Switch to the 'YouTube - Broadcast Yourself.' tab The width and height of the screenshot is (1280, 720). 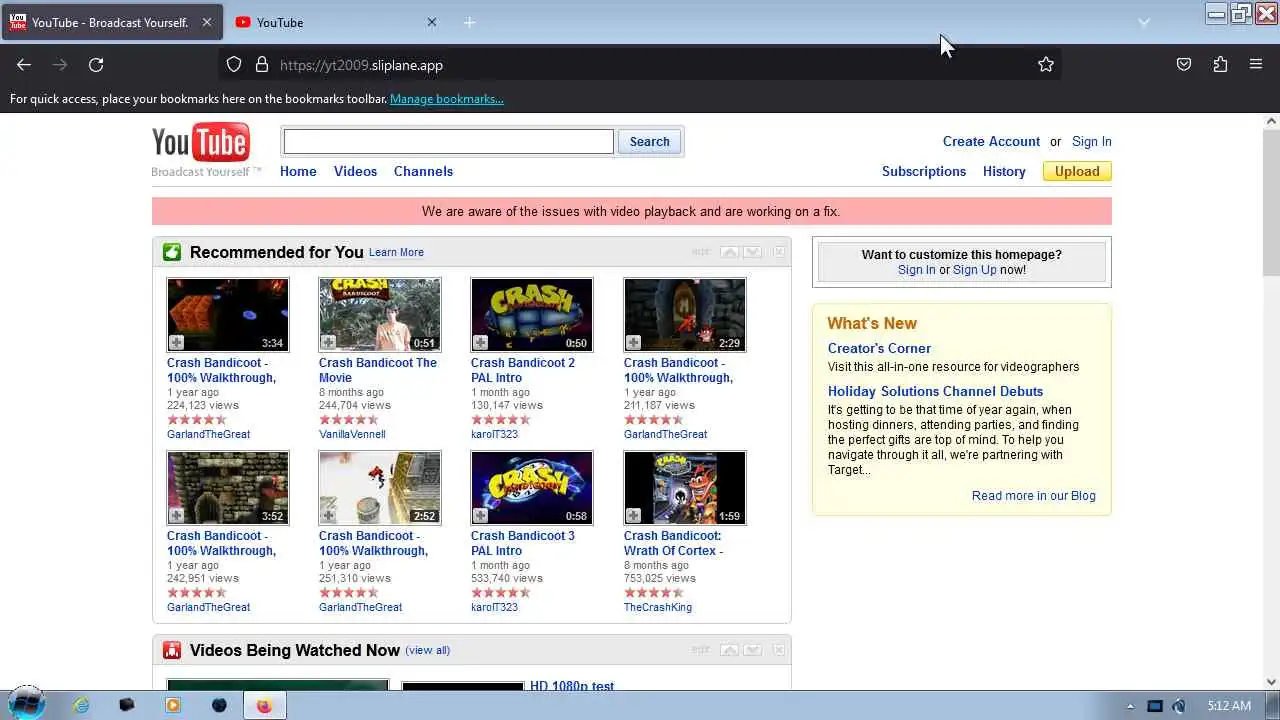tap(111, 22)
